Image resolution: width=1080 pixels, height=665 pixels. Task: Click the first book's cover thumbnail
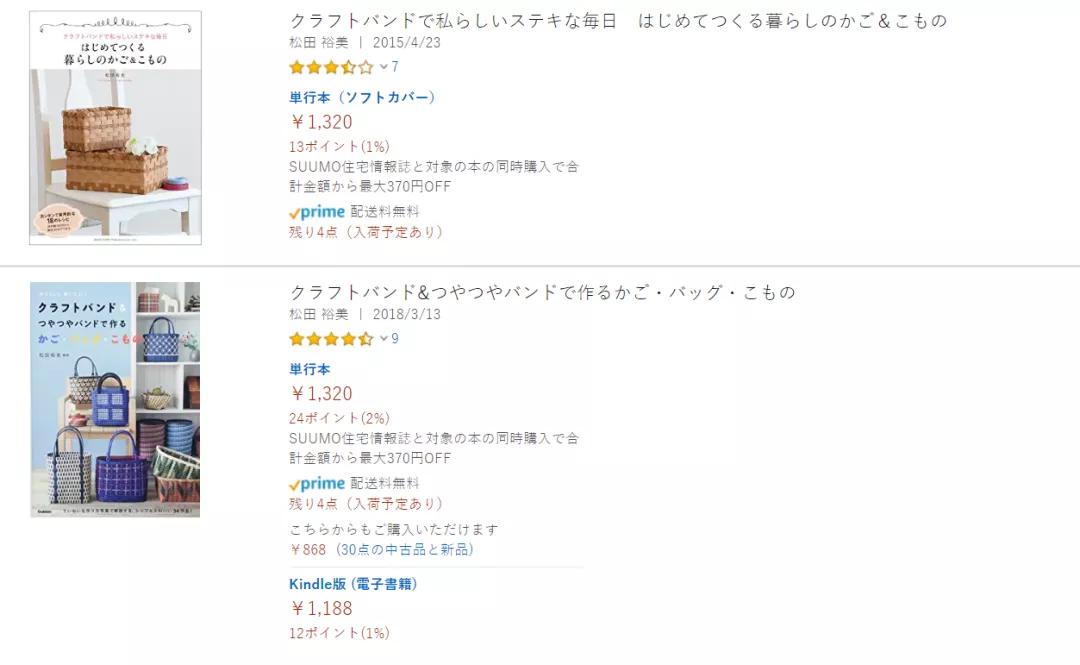(x=115, y=128)
